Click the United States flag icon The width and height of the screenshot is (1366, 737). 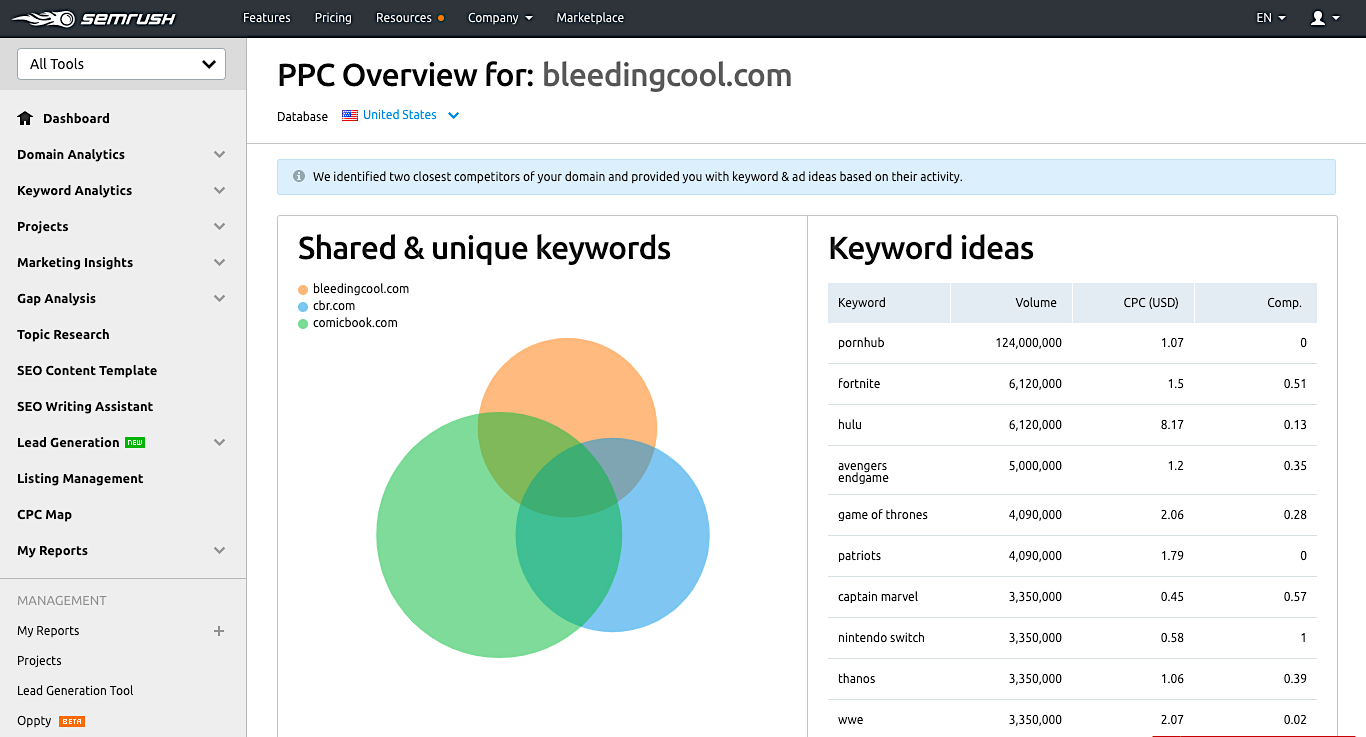pyautogui.click(x=350, y=115)
